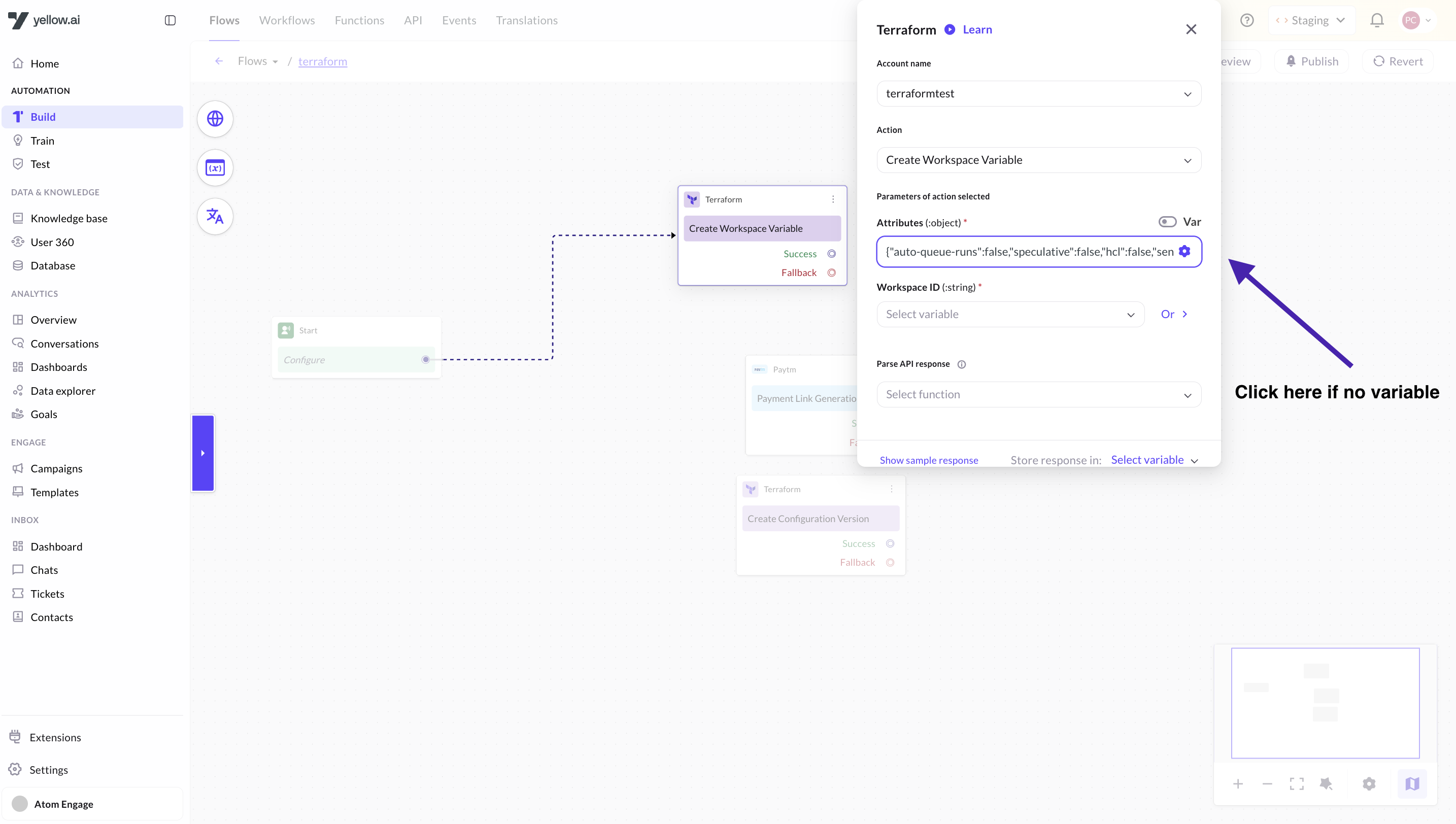Click Show sample response link
The width and height of the screenshot is (1456, 824).
click(929, 460)
